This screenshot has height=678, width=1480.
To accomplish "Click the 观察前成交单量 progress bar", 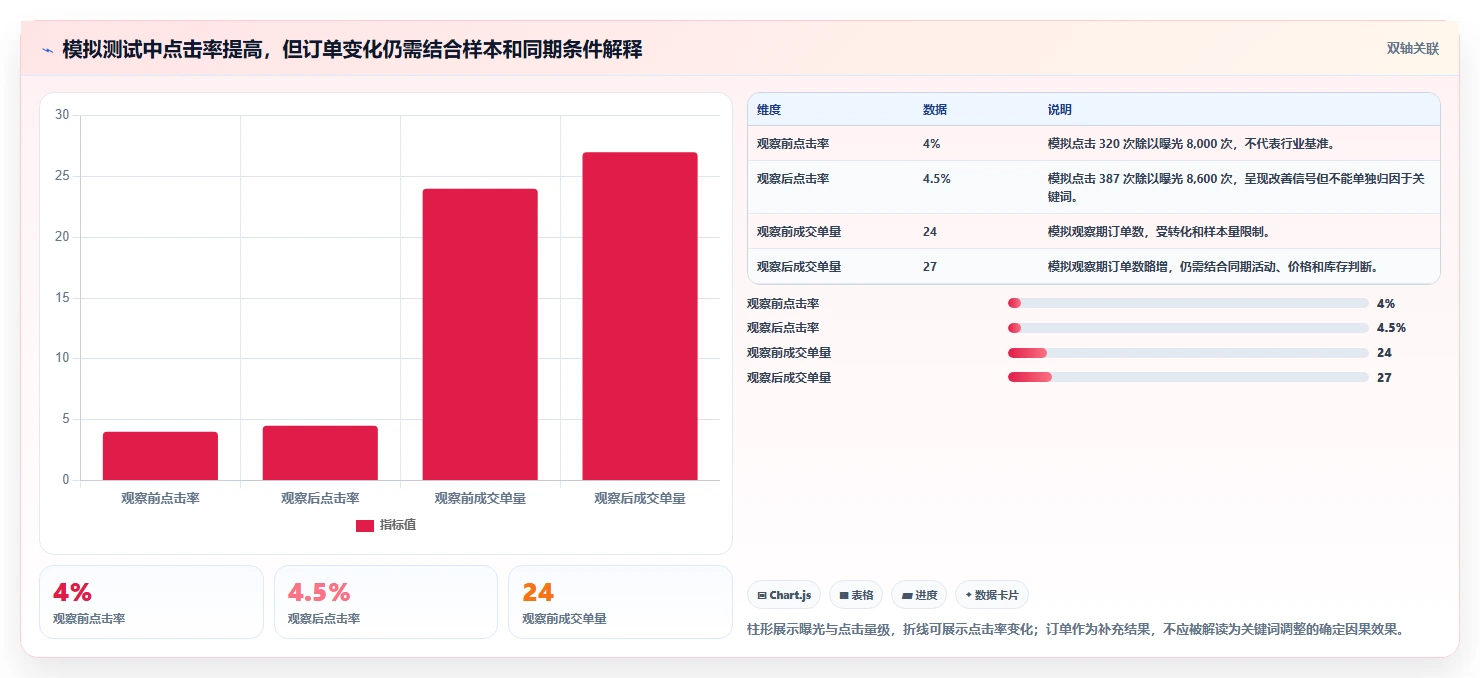I will [x=1188, y=353].
